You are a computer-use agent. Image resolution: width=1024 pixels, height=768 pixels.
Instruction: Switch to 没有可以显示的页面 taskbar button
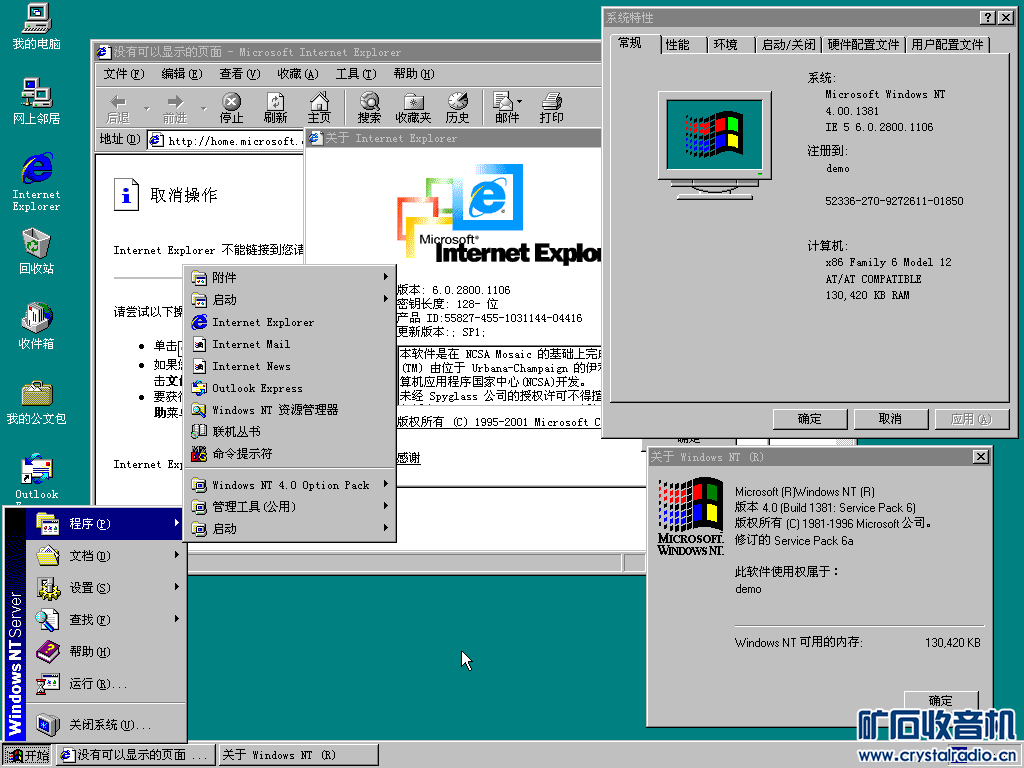pos(135,755)
